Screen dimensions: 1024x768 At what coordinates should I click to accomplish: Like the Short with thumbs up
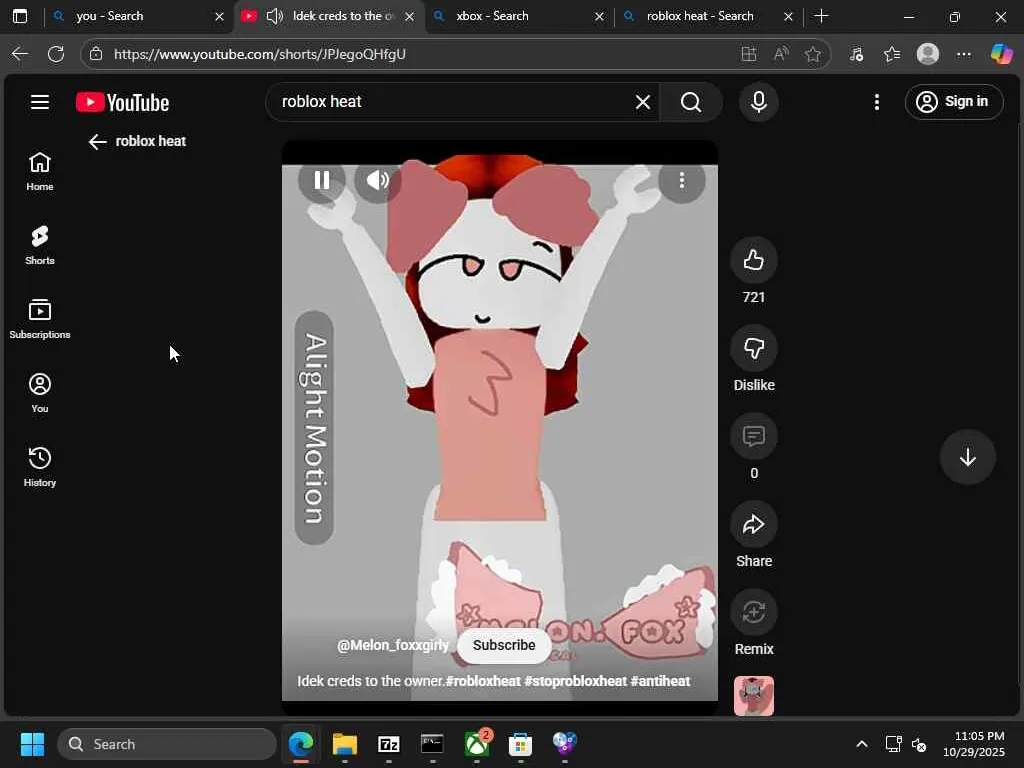tap(754, 260)
